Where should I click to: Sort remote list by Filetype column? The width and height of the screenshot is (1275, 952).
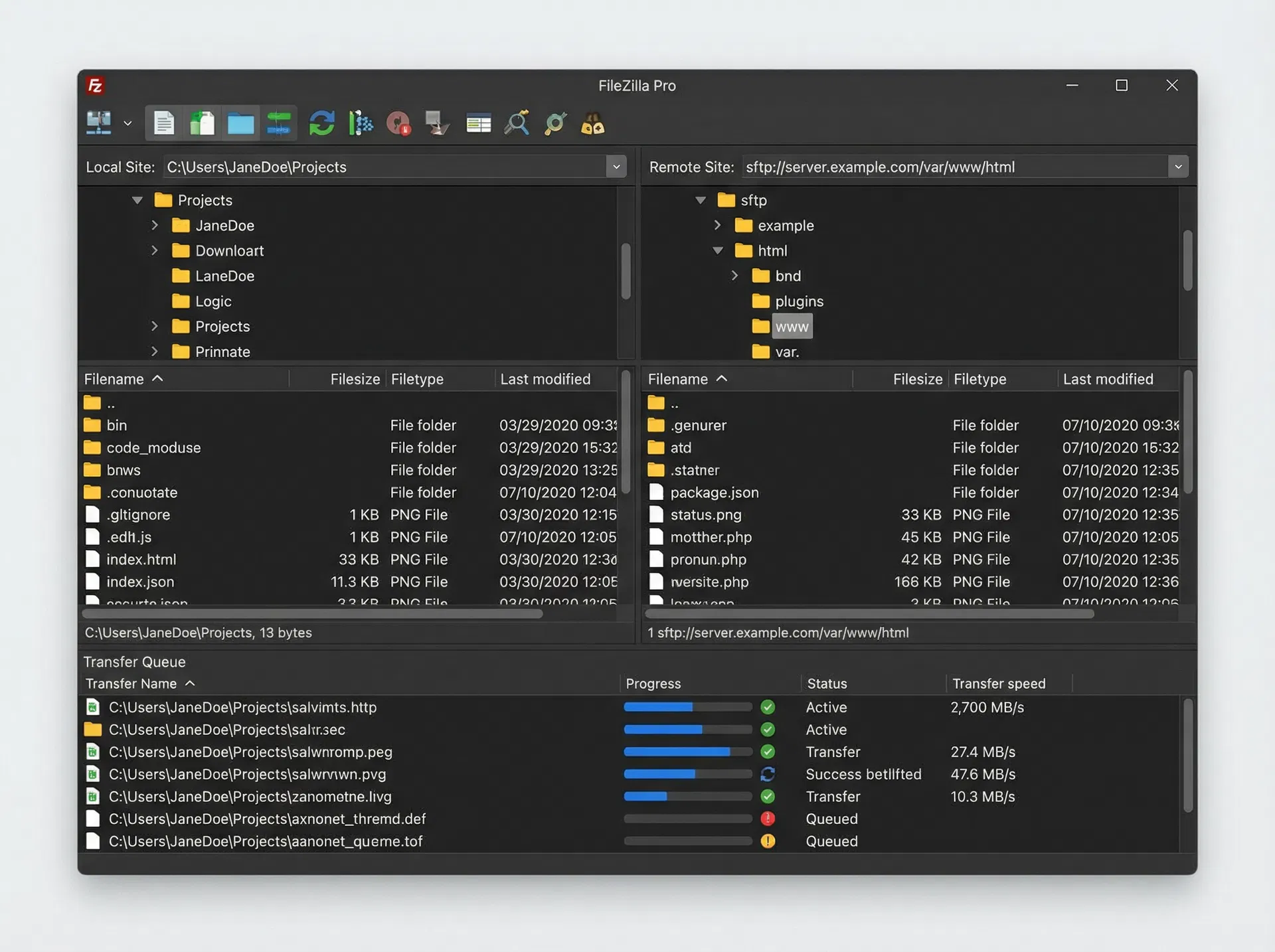coord(980,379)
